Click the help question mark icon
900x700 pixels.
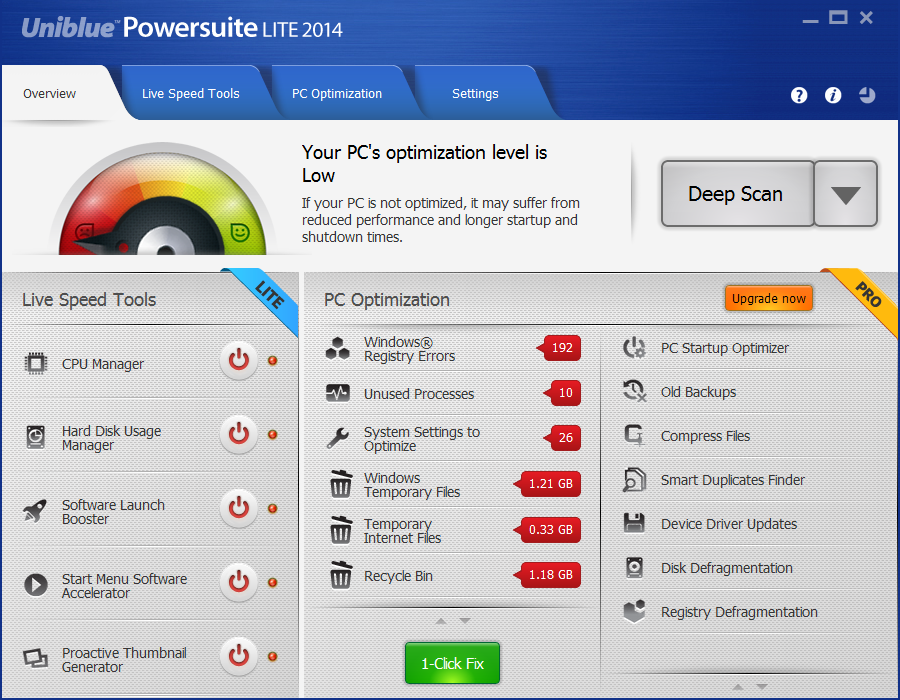799,95
